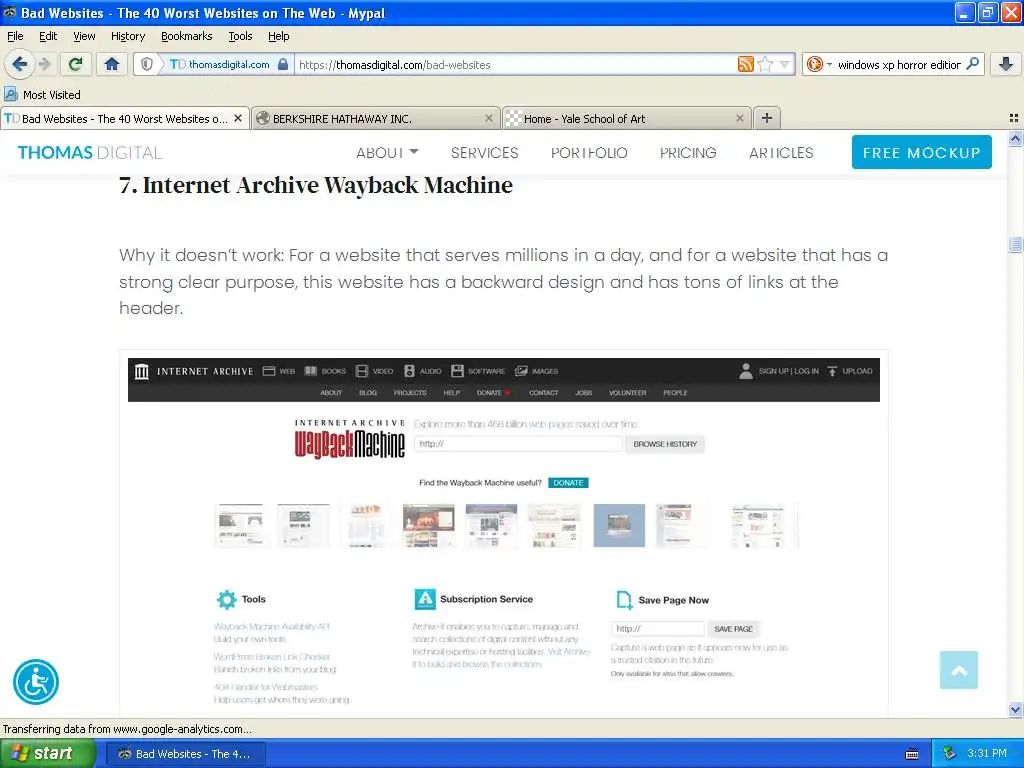Click the accessibility wheelchair icon

pyautogui.click(x=36, y=682)
